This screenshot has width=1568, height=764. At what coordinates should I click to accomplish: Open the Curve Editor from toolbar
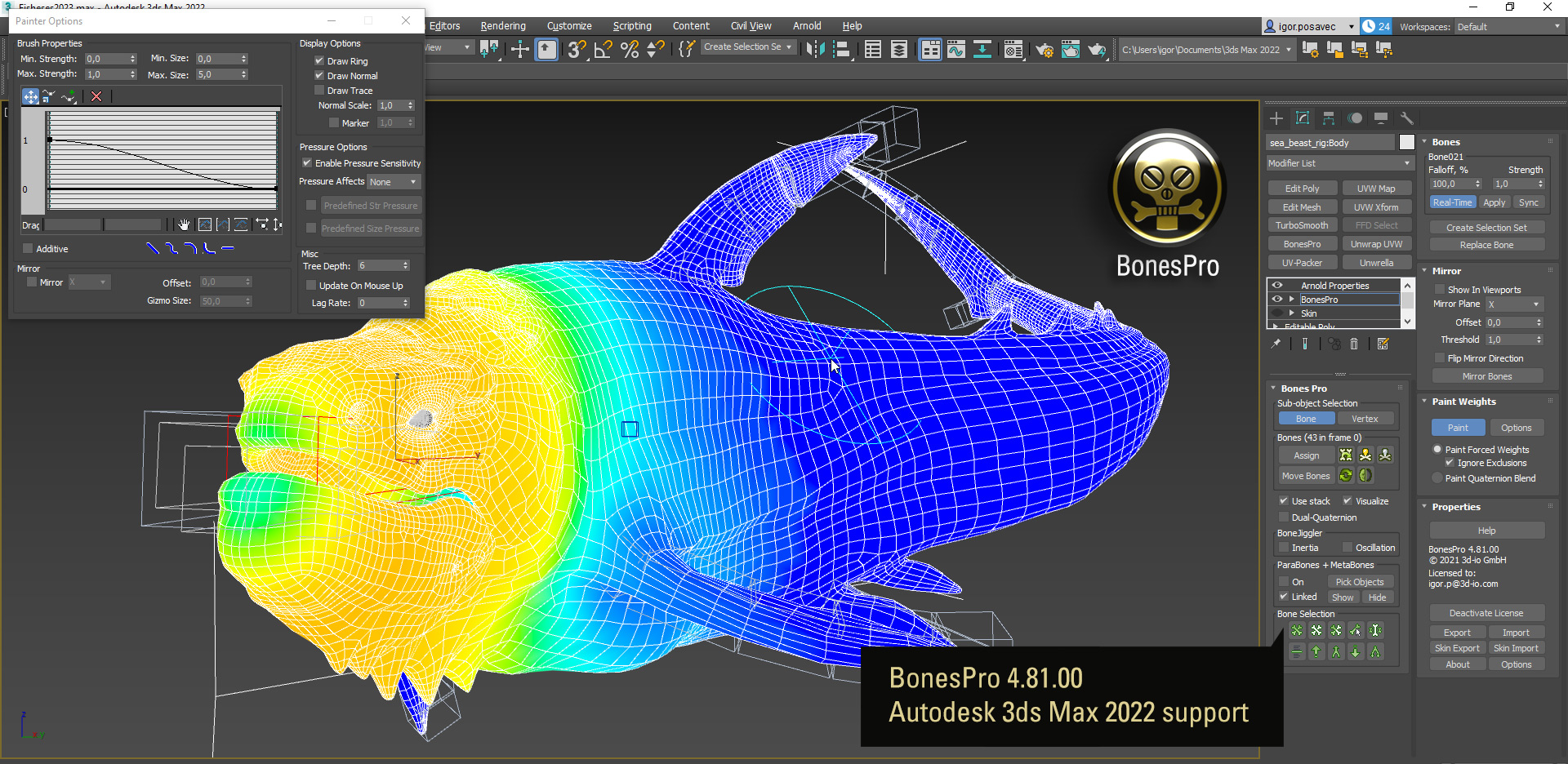point(955,50)
